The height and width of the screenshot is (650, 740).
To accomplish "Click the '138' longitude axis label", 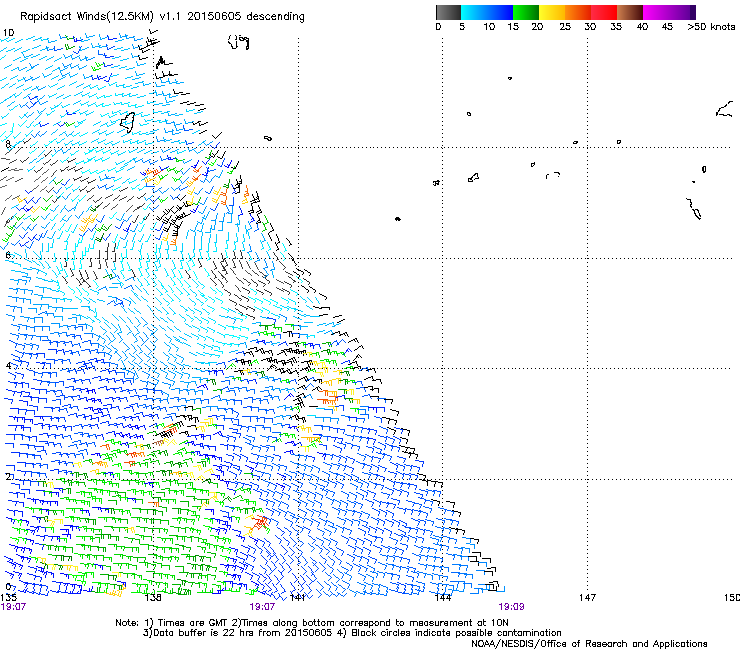I will 153,597.
